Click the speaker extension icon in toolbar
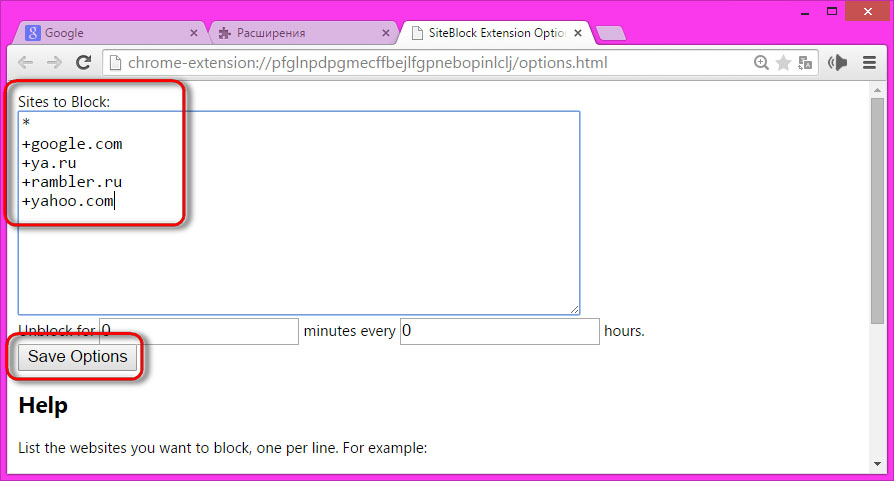This screenshot has height=481, width=894. click(x=838, y=63)
